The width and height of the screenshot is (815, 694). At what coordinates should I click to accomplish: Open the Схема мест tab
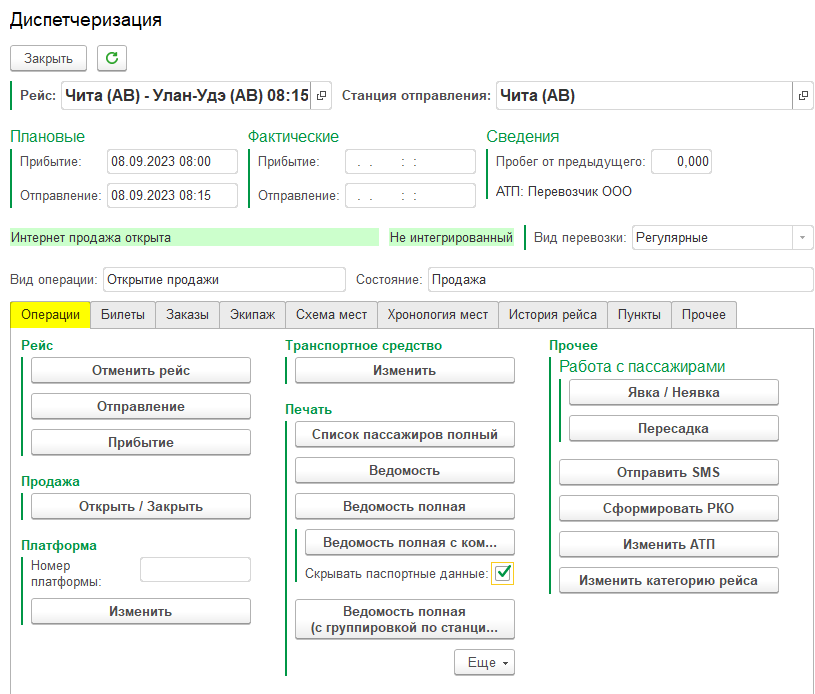click(331, 314)
